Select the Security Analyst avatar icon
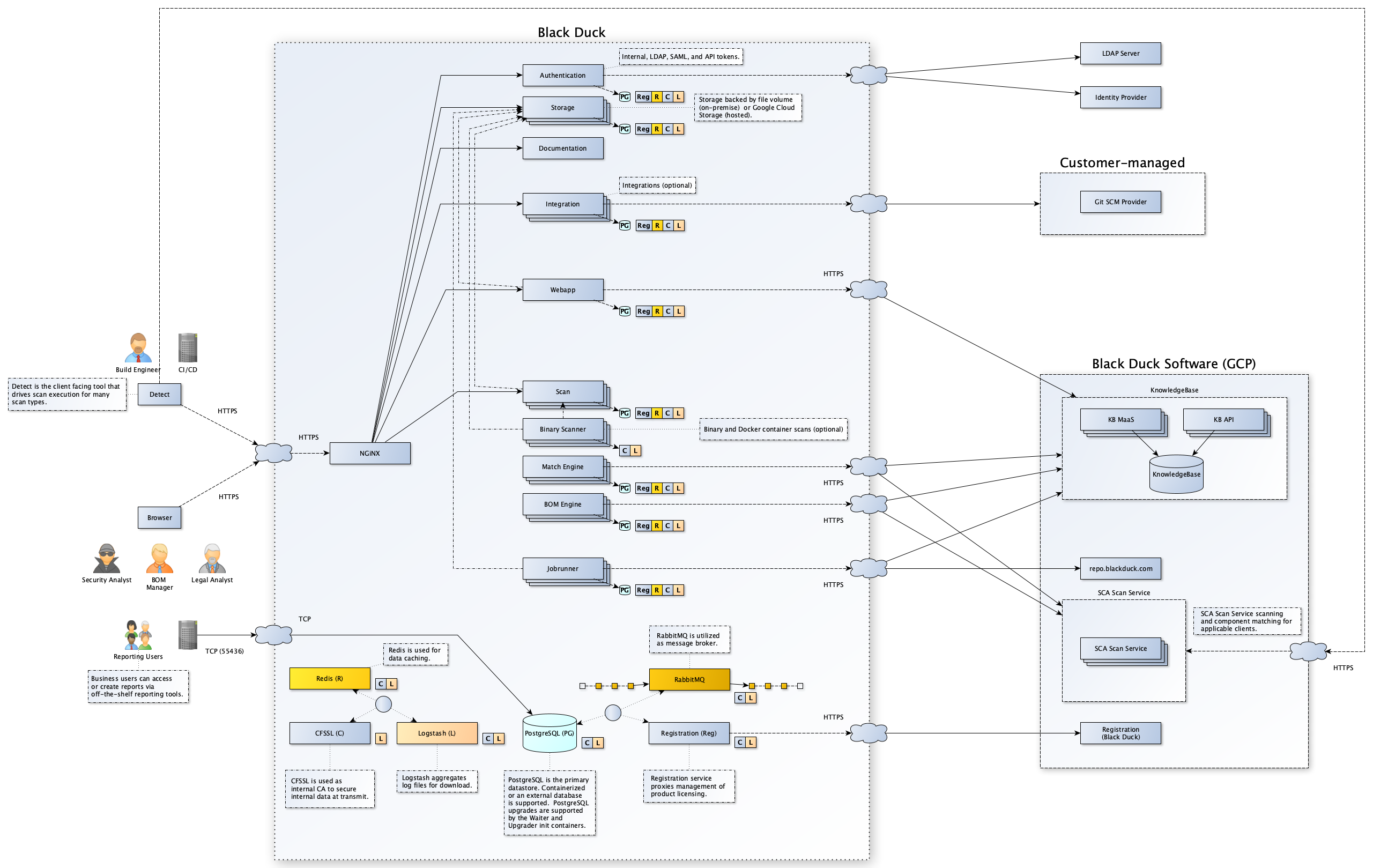Screen dimensions: 1373x868 tap(107, 558)
